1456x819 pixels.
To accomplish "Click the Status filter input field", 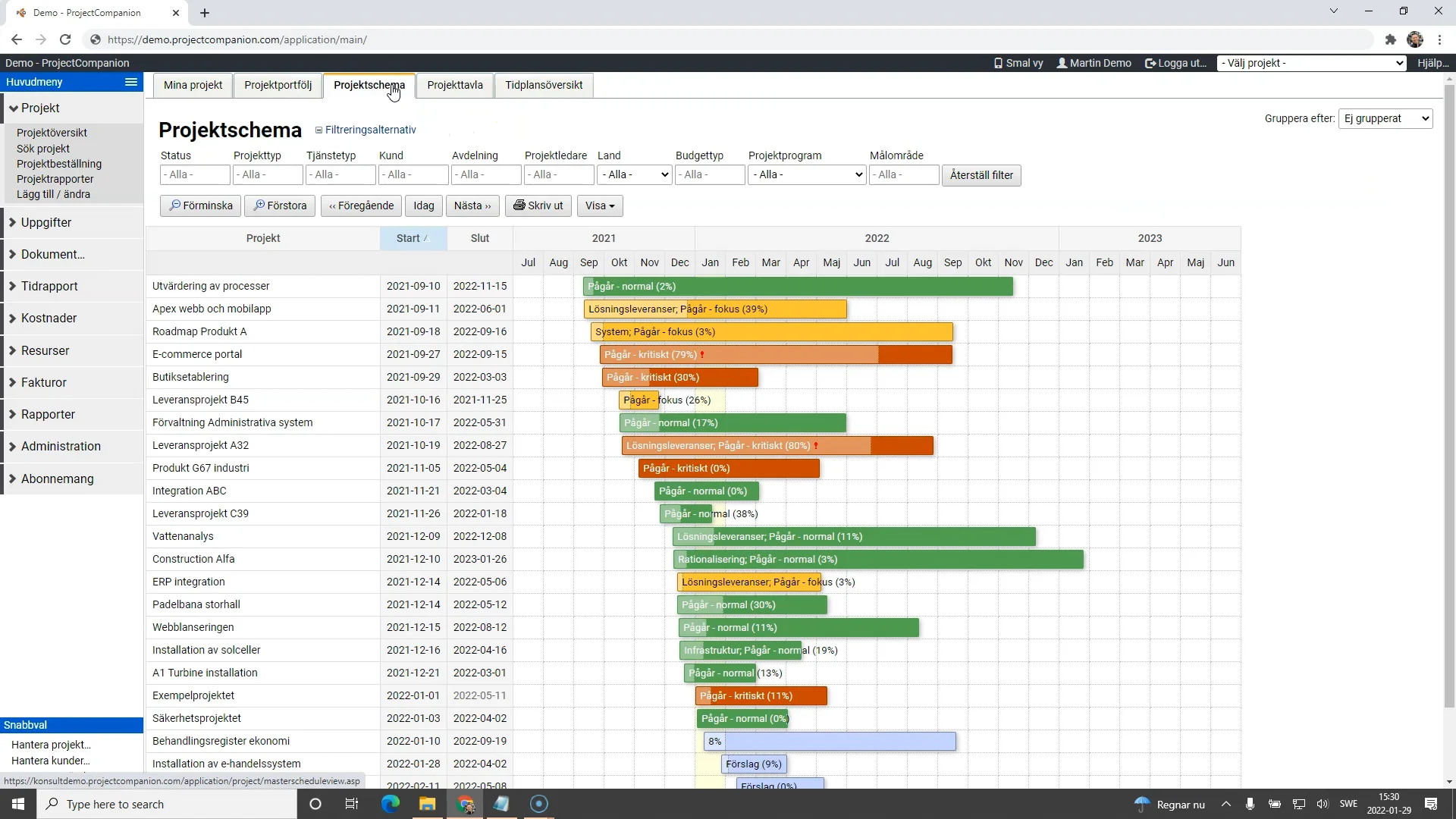I will pos(195,174).
